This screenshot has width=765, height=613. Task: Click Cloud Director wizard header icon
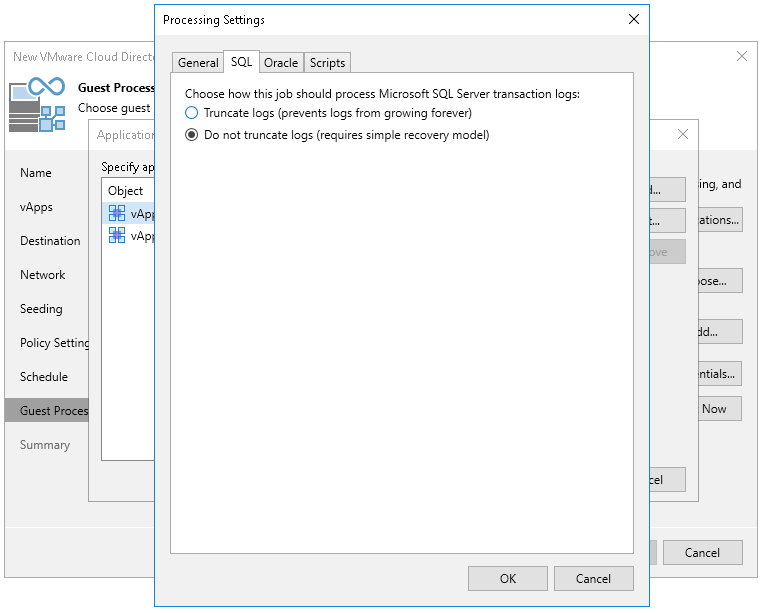pos(37,104)
